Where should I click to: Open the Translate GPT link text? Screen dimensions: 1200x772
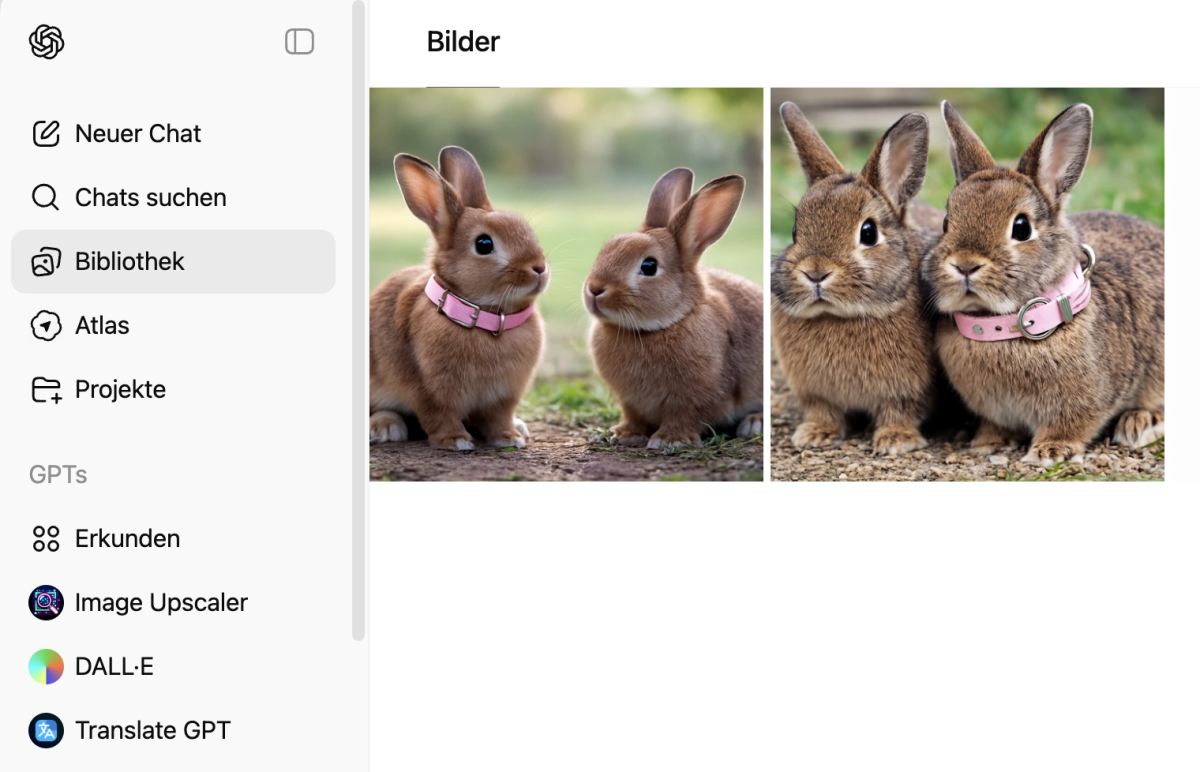pyautogui.click(x=153, y=731)
